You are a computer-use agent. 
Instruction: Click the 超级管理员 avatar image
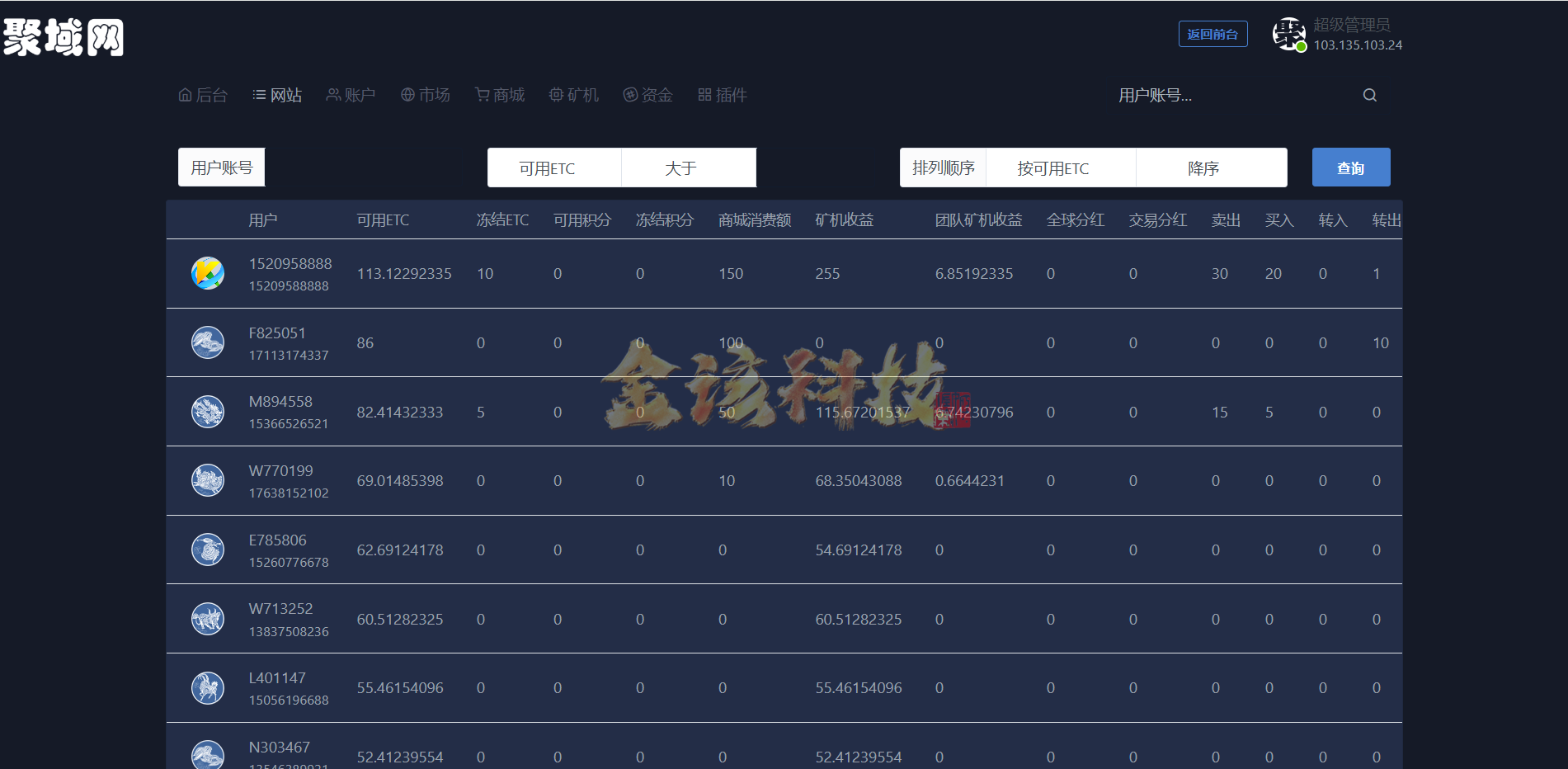click(1289, 34)
